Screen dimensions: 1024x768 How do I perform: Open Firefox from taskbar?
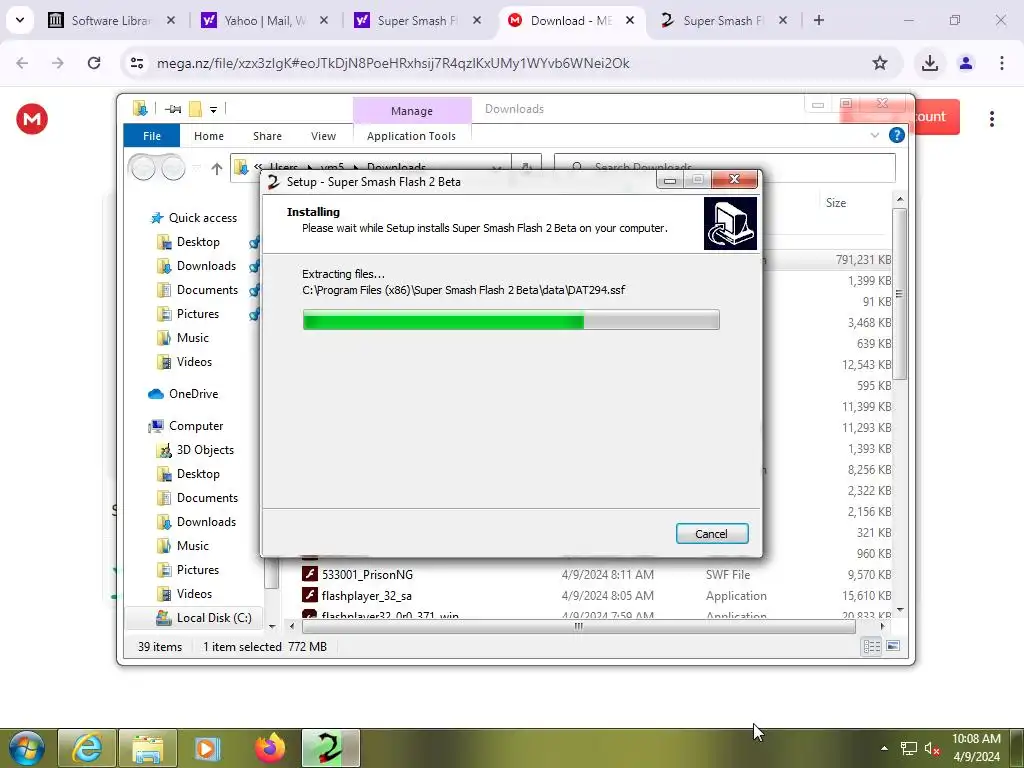click(x=270, y=748)
